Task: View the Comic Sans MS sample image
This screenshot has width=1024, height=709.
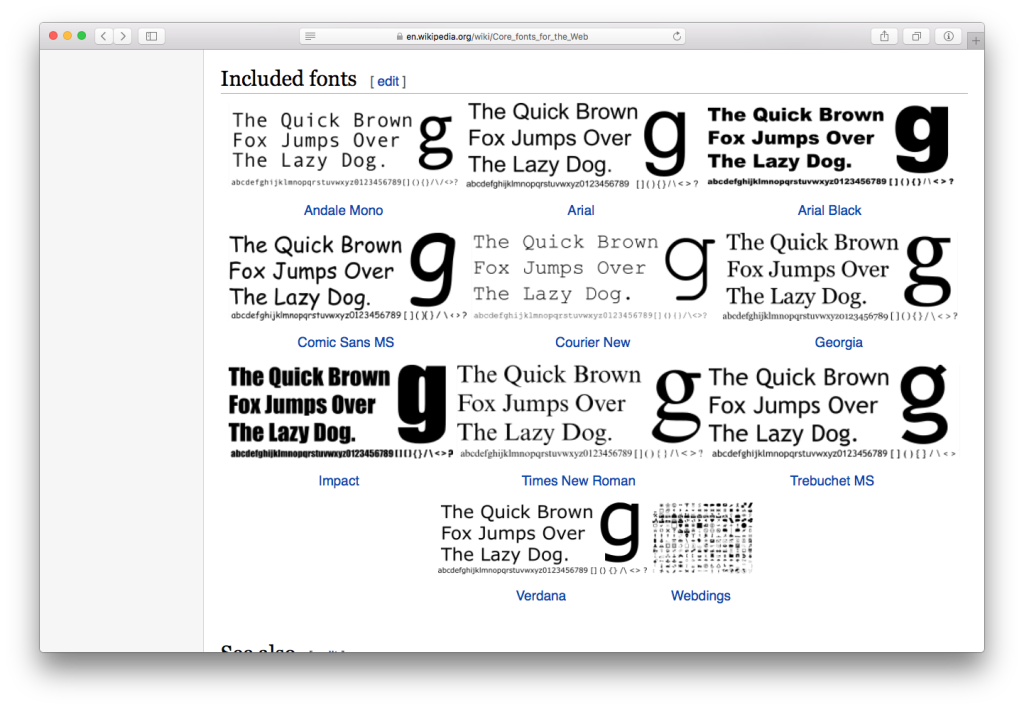Action: pos(347,277)
